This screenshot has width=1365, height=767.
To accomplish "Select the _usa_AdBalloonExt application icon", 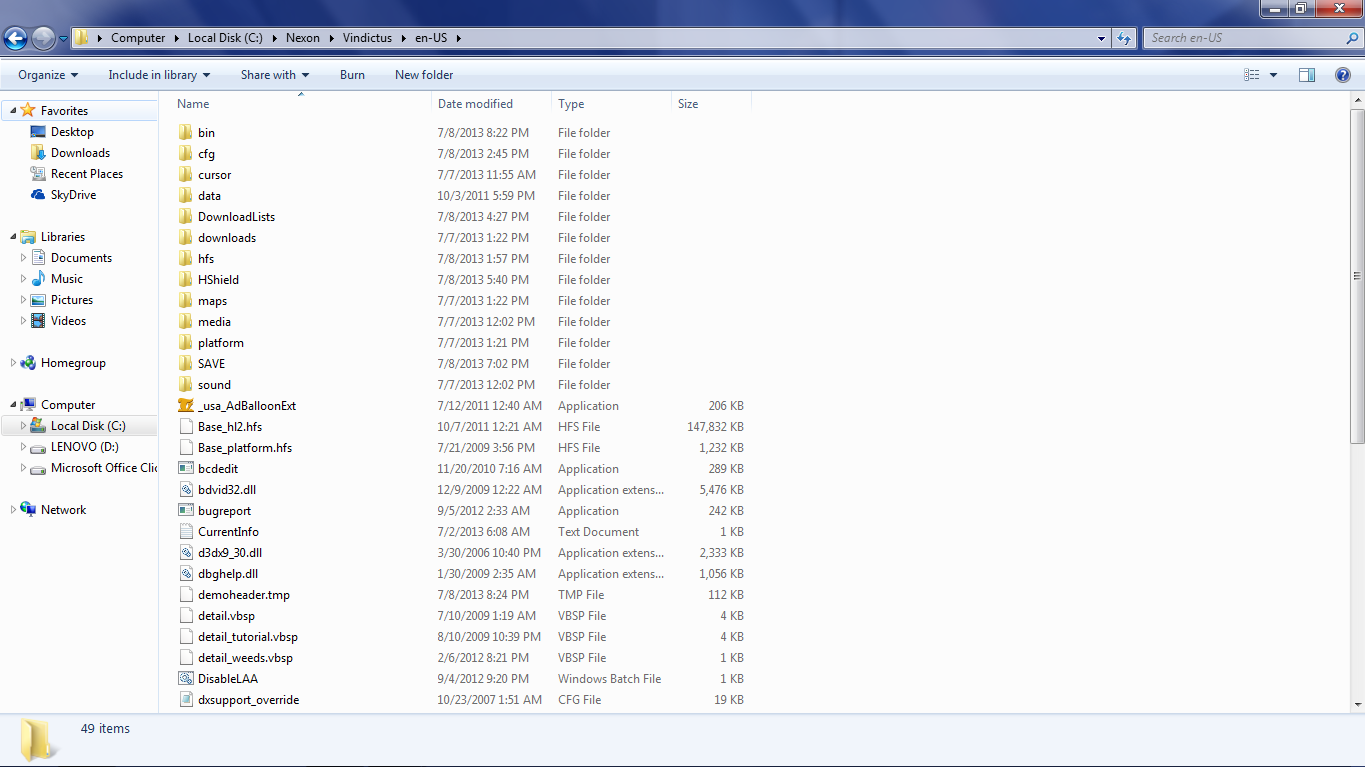I will [185, 406].
